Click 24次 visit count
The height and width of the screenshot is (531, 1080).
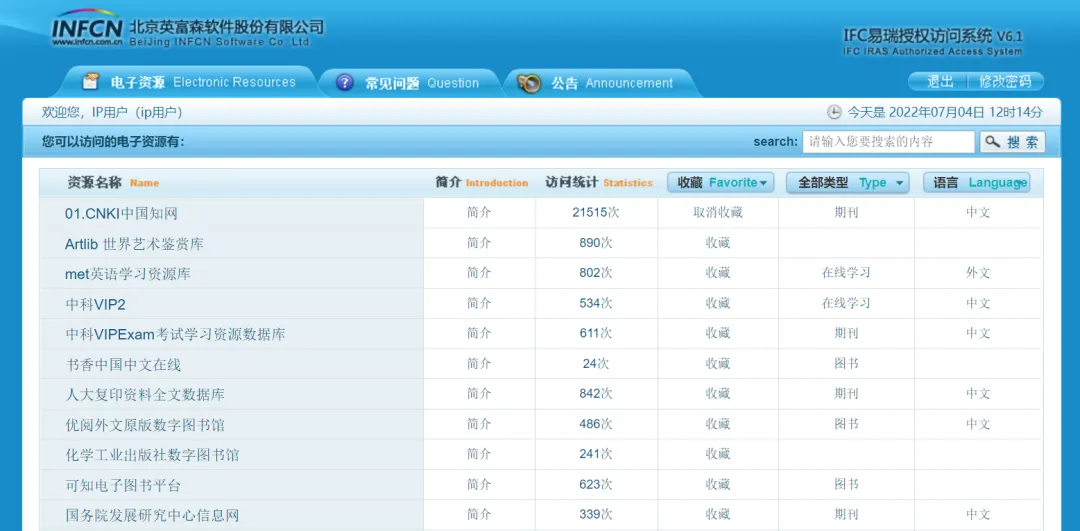tap(596, 364)
